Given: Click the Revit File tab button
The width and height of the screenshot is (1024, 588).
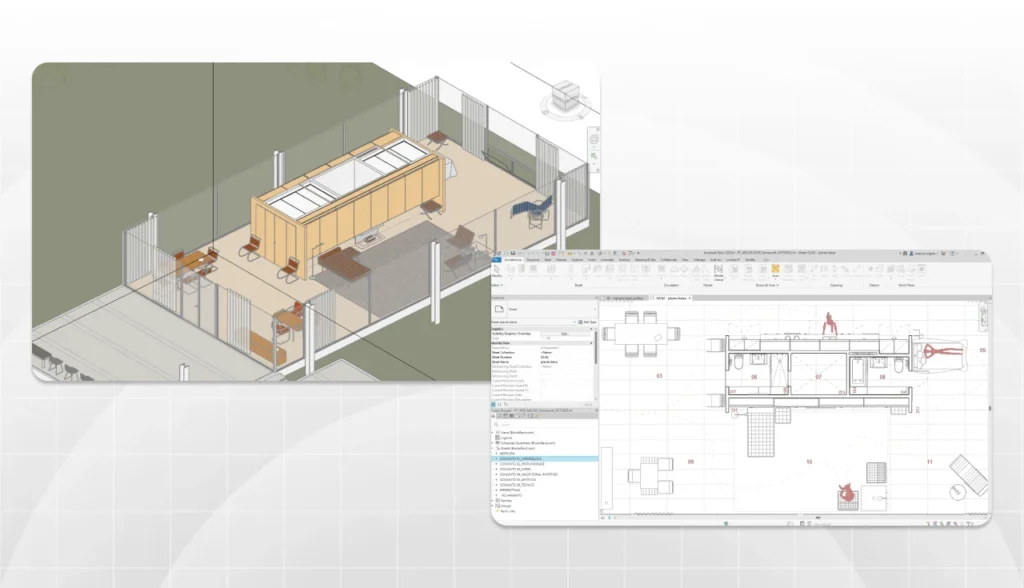Looking at the screenshot, I should coord(496,258).
